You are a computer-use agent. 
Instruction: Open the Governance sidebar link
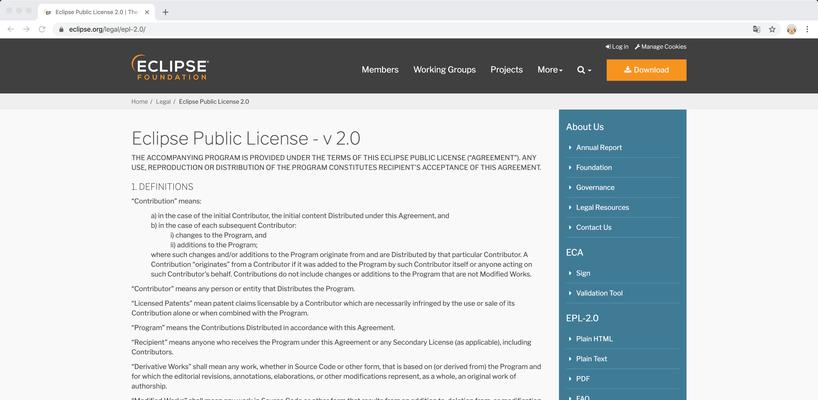[x=595, y=187]
